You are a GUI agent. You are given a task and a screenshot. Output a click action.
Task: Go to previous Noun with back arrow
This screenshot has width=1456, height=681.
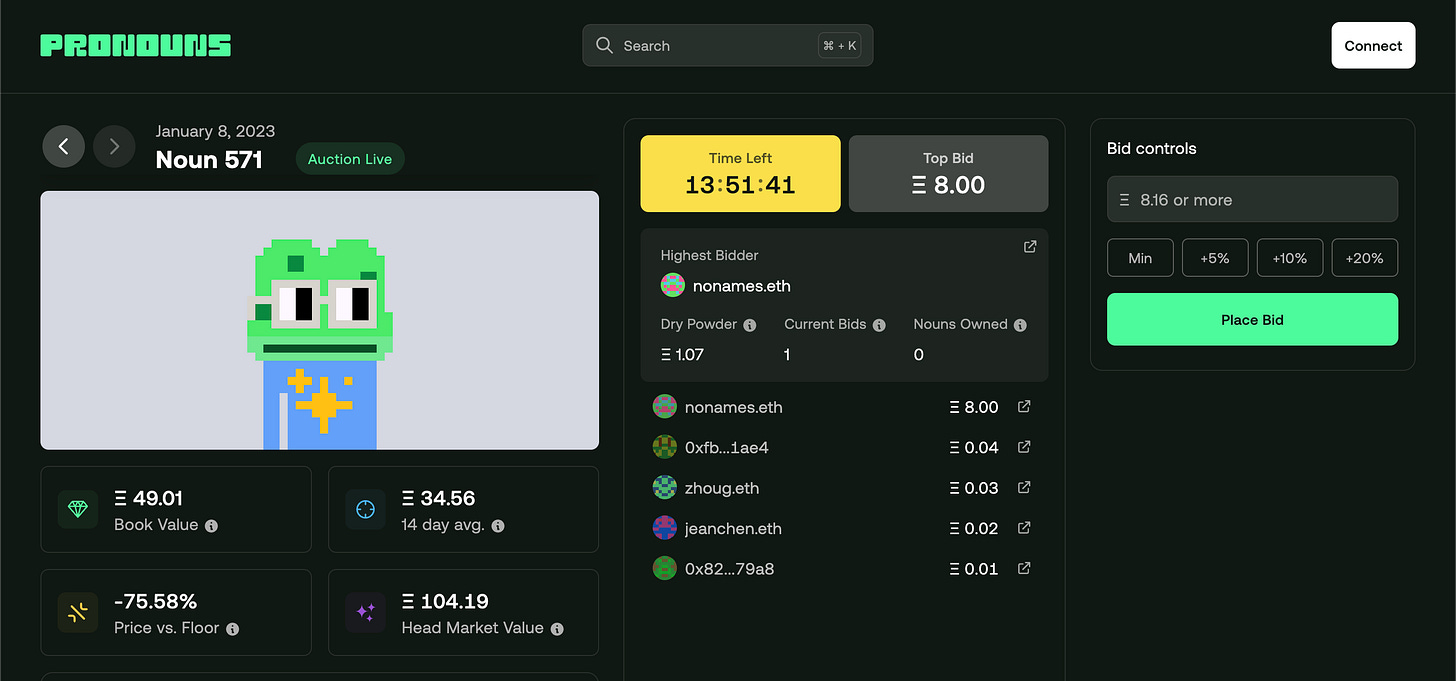64,147
